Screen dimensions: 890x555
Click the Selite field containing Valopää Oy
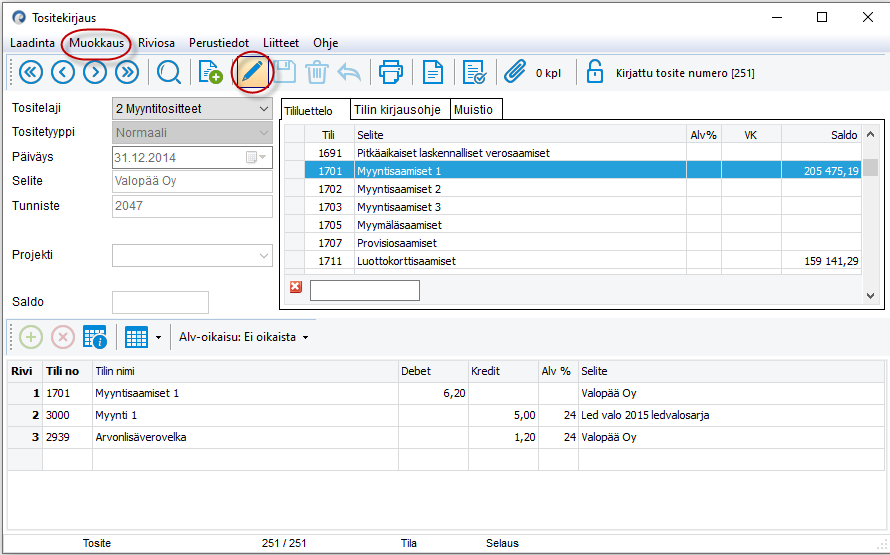(x=192, y=182)
